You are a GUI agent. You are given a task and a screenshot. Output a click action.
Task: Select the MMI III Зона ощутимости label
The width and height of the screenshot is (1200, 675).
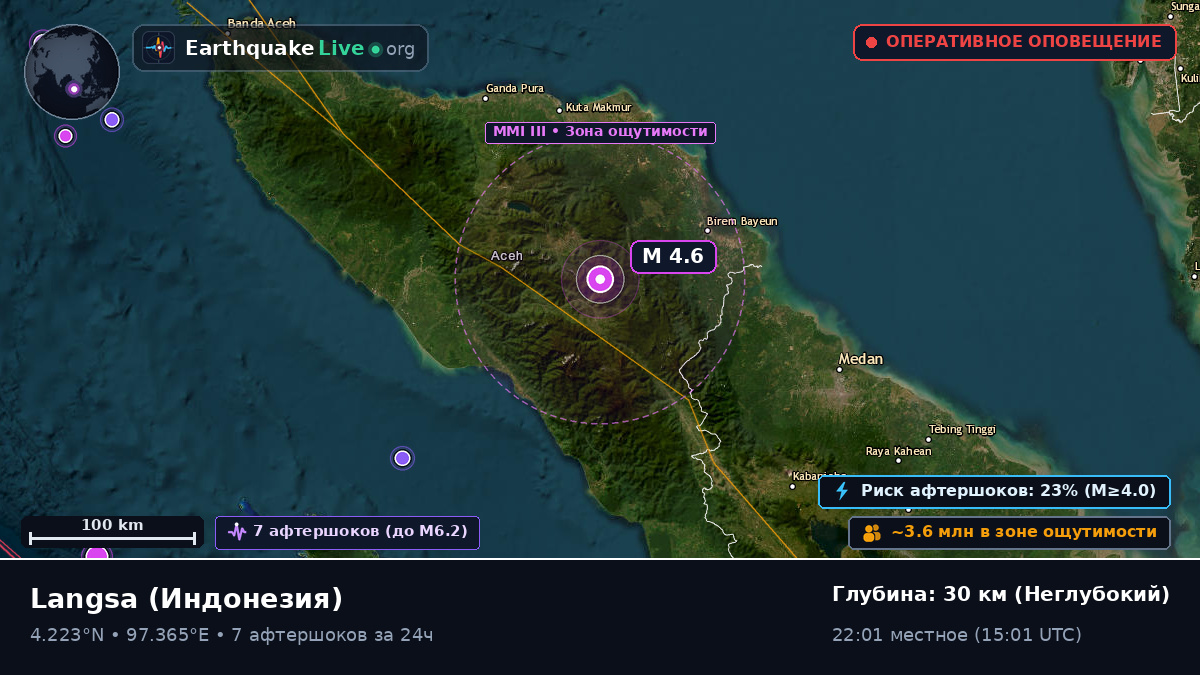(x=600, y=132)
